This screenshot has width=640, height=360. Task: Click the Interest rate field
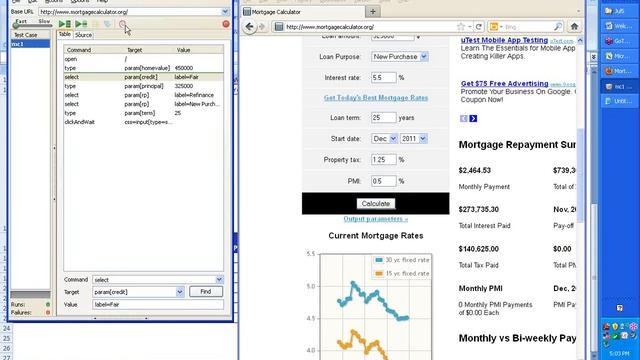(x=384, y=78)
